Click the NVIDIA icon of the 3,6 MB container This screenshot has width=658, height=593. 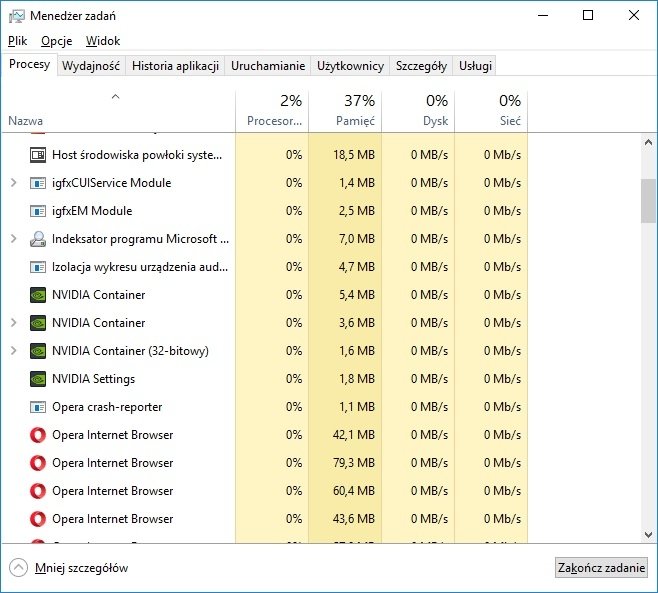[38, 323]
